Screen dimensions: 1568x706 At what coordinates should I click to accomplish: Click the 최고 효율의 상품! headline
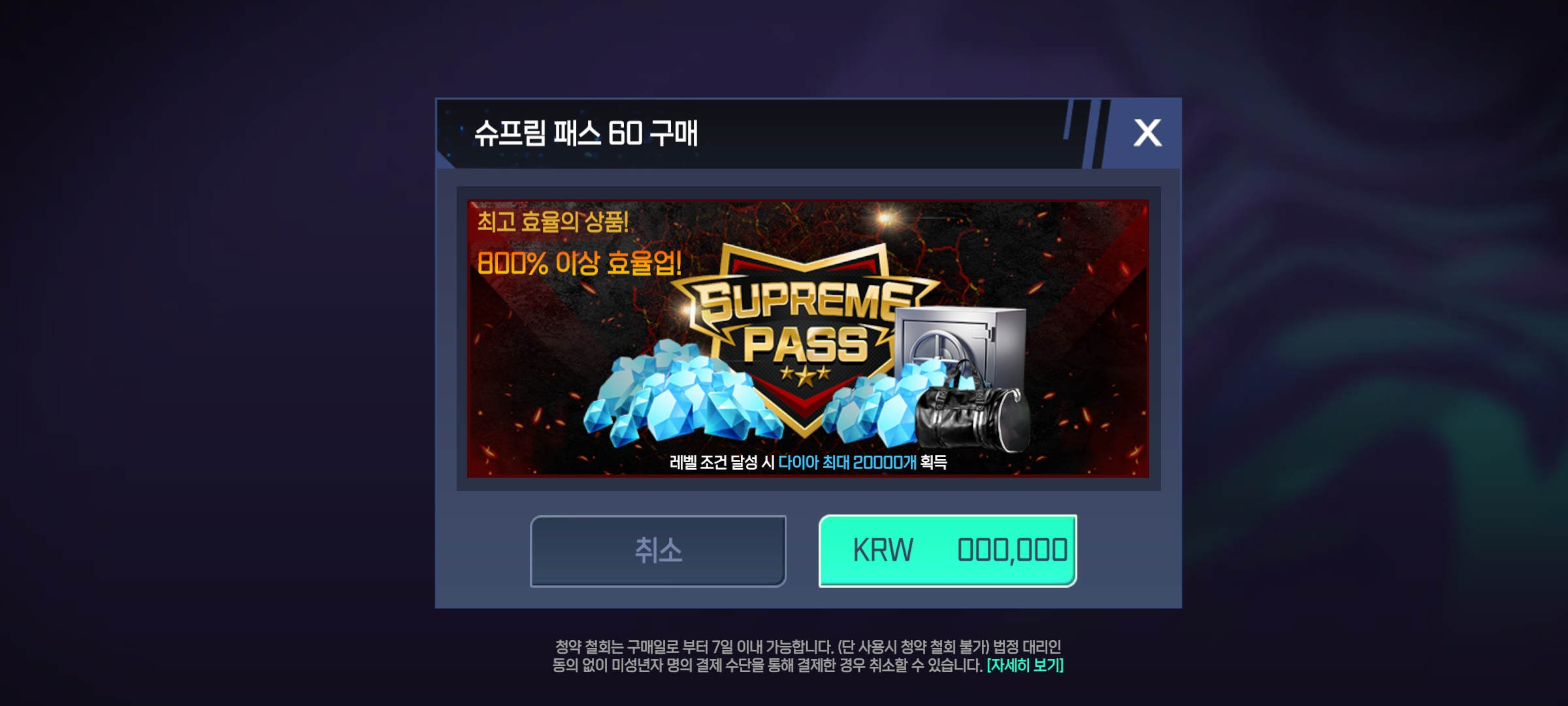[553, 222]
